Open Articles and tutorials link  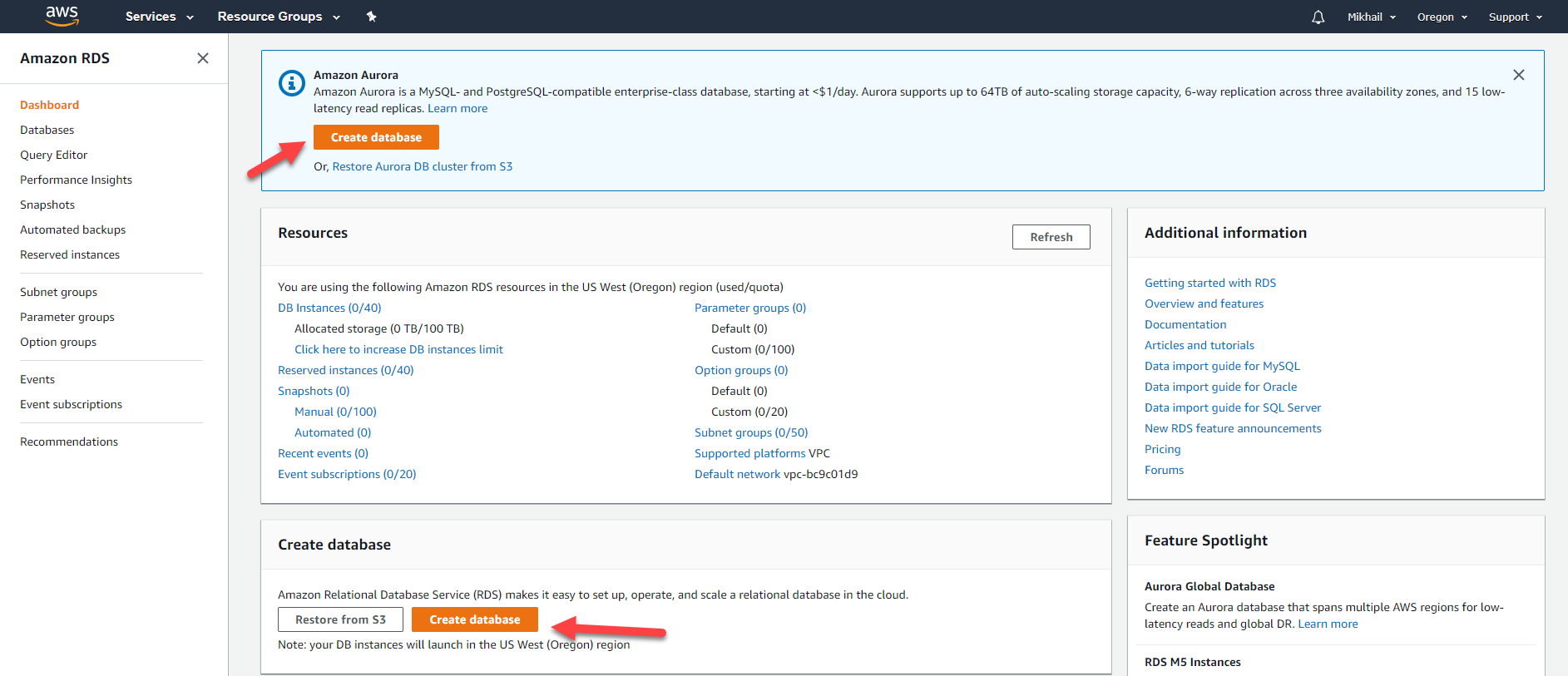coord(1199,345)
